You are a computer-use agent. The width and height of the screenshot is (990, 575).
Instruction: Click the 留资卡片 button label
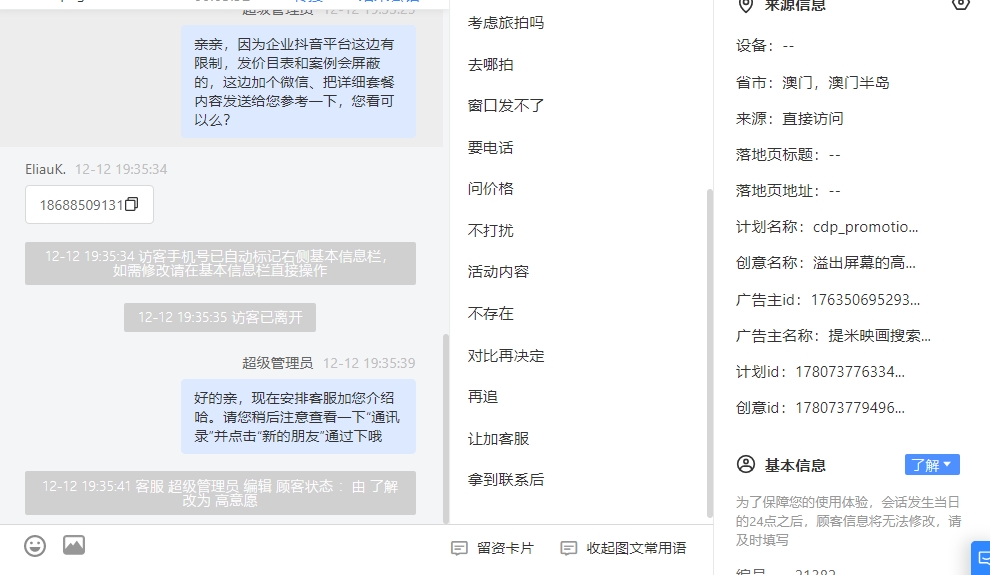505,548
